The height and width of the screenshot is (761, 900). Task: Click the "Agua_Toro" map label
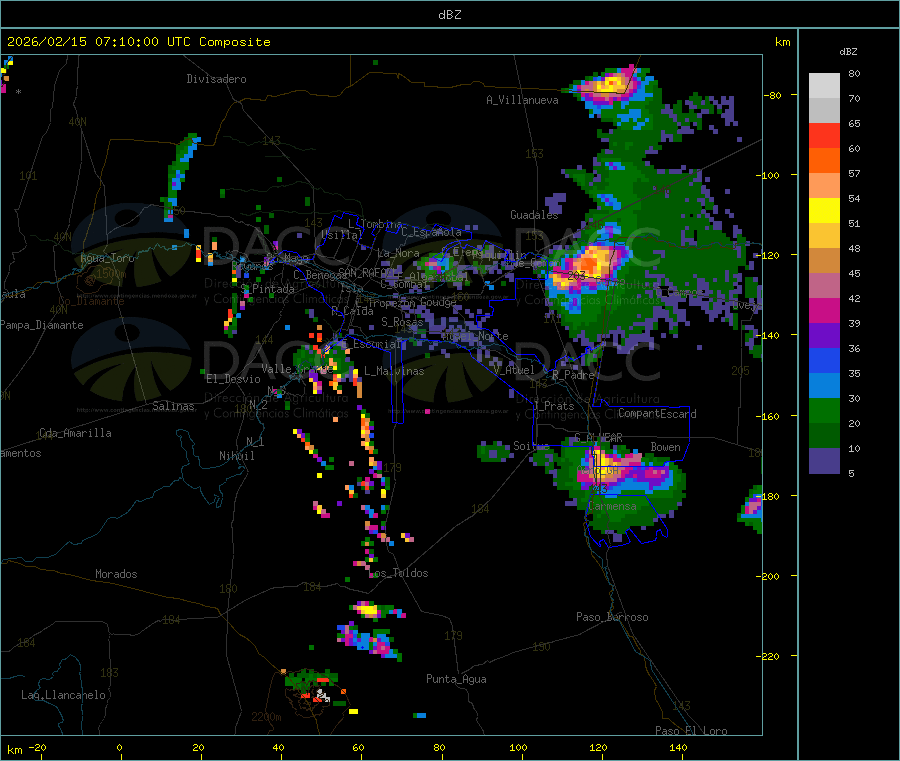(107, 258)
